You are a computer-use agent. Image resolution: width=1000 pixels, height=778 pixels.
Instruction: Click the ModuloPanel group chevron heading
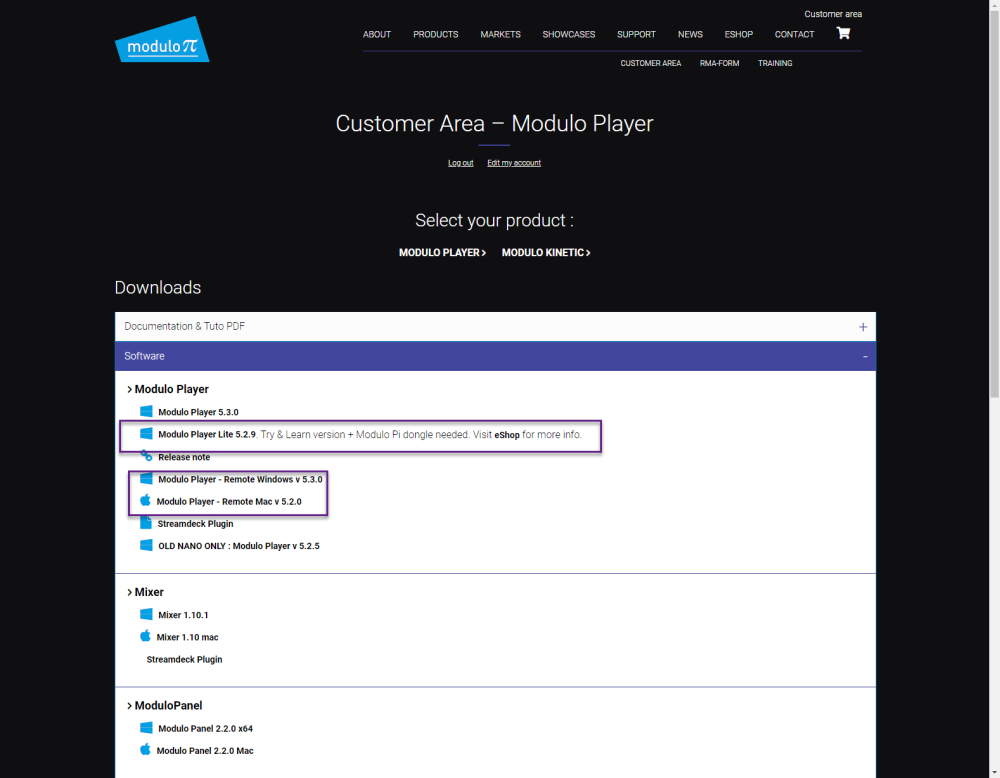pyautogui.click(x=165, y=705)
